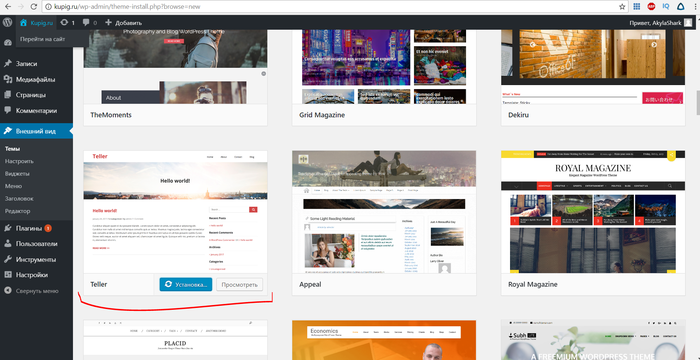Screen dimensions: 700x360
Task: Open the Темы submenu item
Action: tap(12, 149)
